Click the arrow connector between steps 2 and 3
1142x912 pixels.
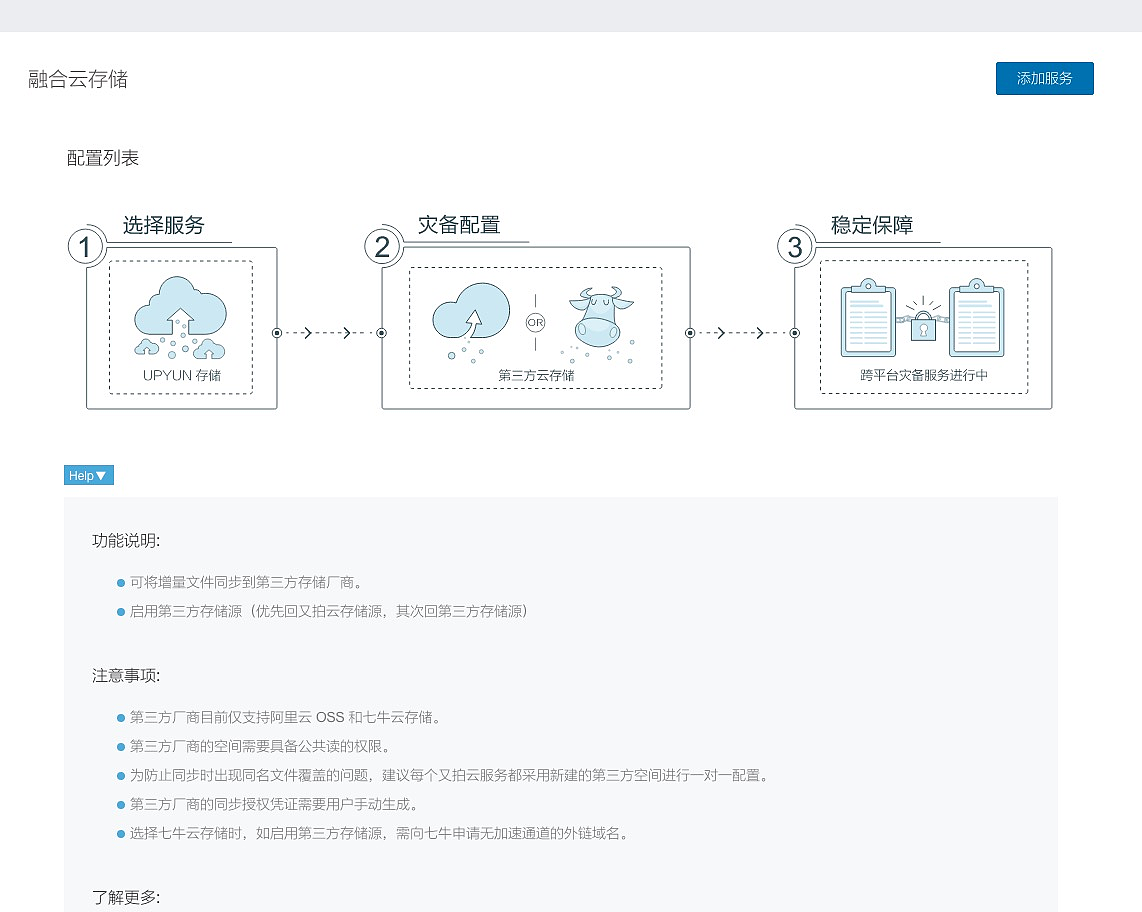pos(742,333)
